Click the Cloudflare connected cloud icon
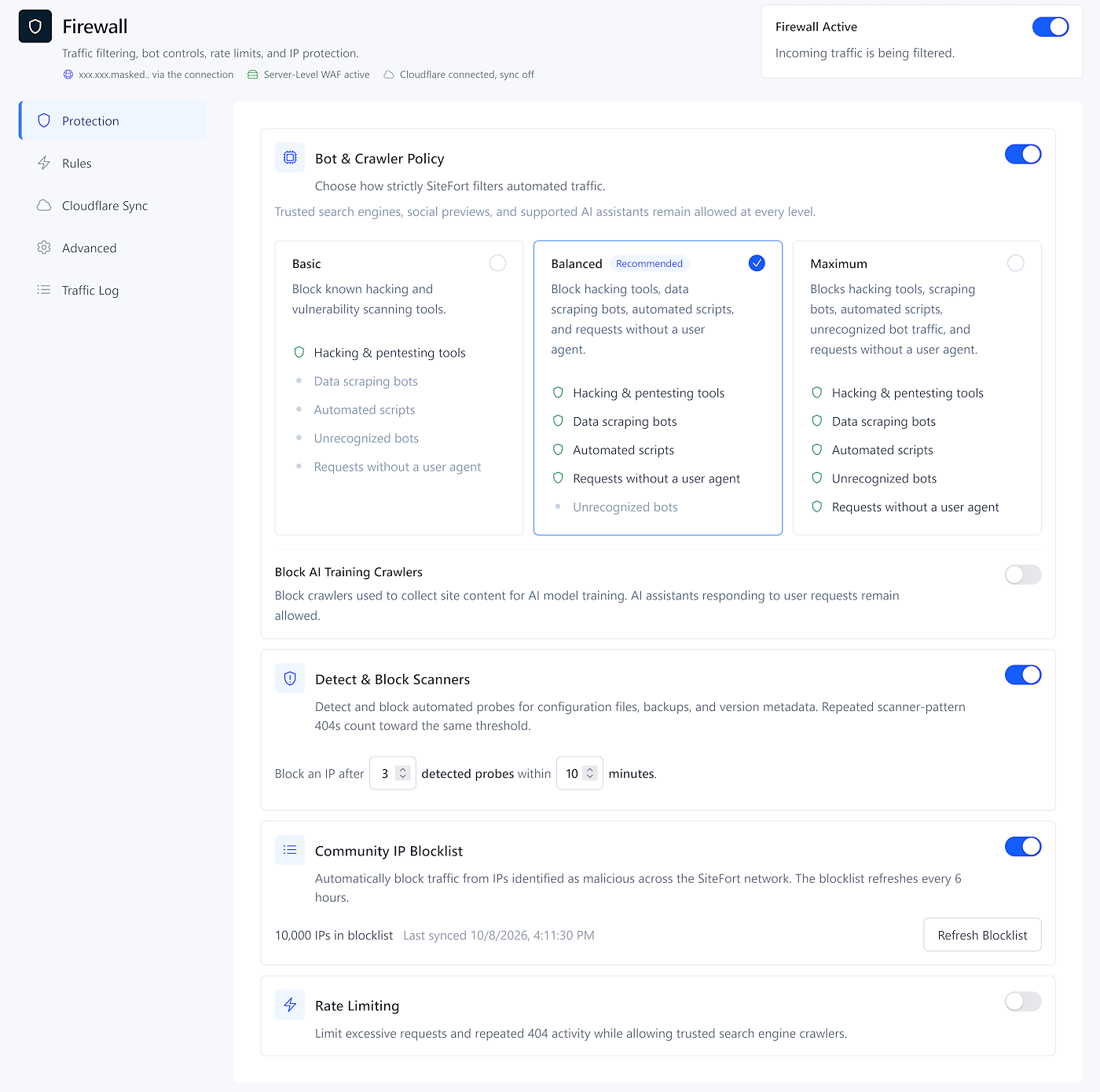1100x1092 pixels. click(389, 75)
